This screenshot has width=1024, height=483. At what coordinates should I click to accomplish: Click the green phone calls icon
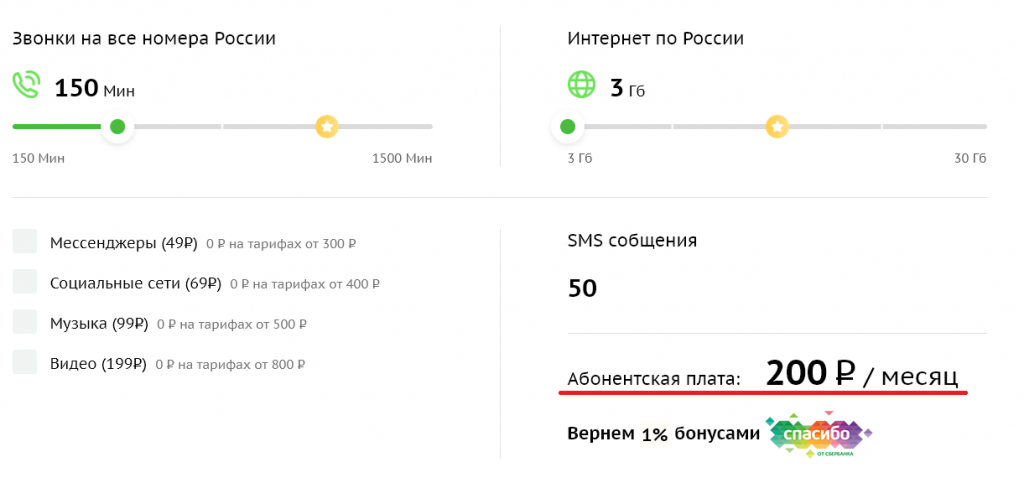click(x=27, y=84)
